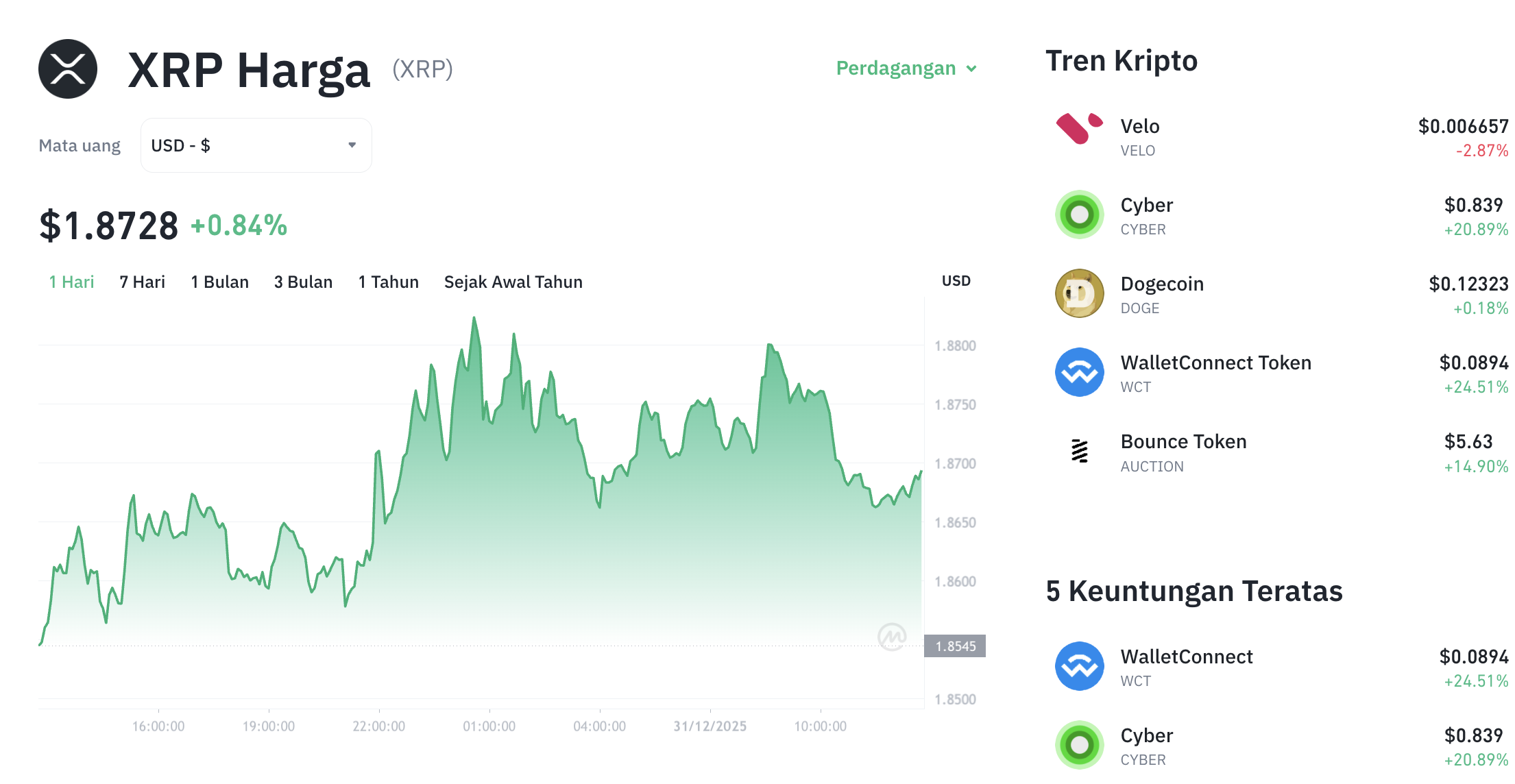Select the 3 Bulan range toggle
1515x784 pixels.
pos(303,282)
